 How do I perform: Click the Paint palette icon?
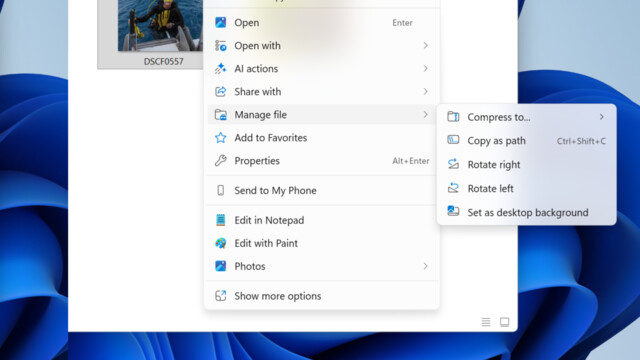pos(220,243)
